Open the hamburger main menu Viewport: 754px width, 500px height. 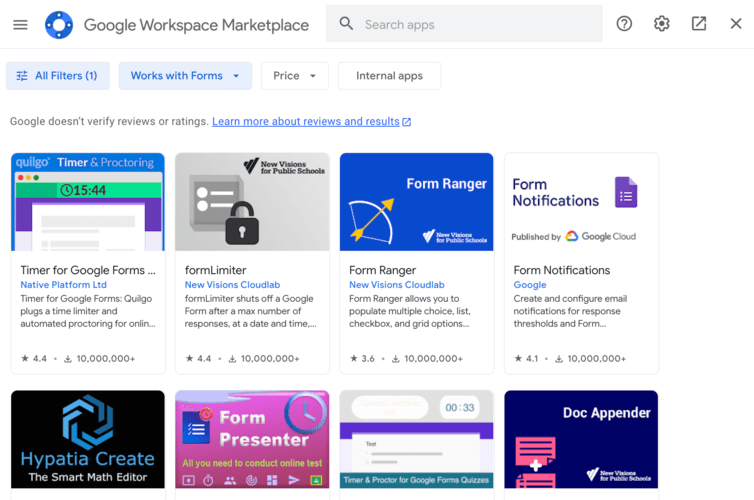(20, 25)
